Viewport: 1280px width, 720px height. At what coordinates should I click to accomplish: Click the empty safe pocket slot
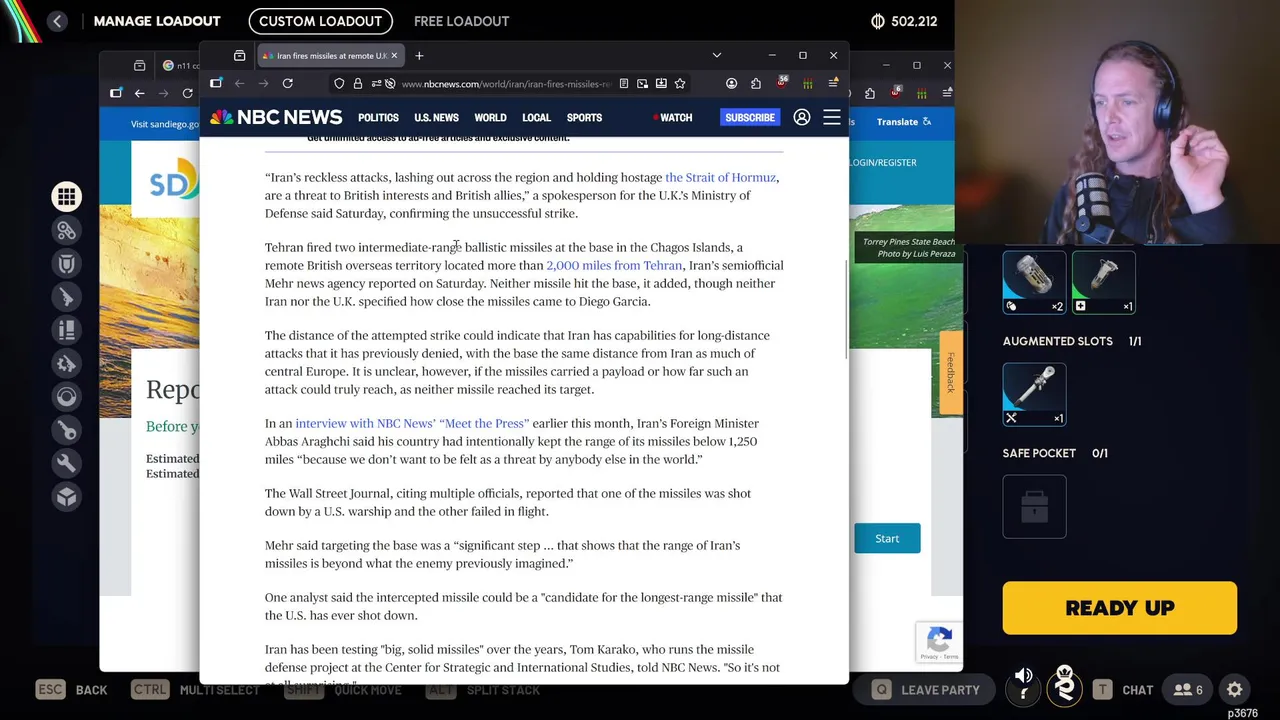click(x=1034, y=506)
